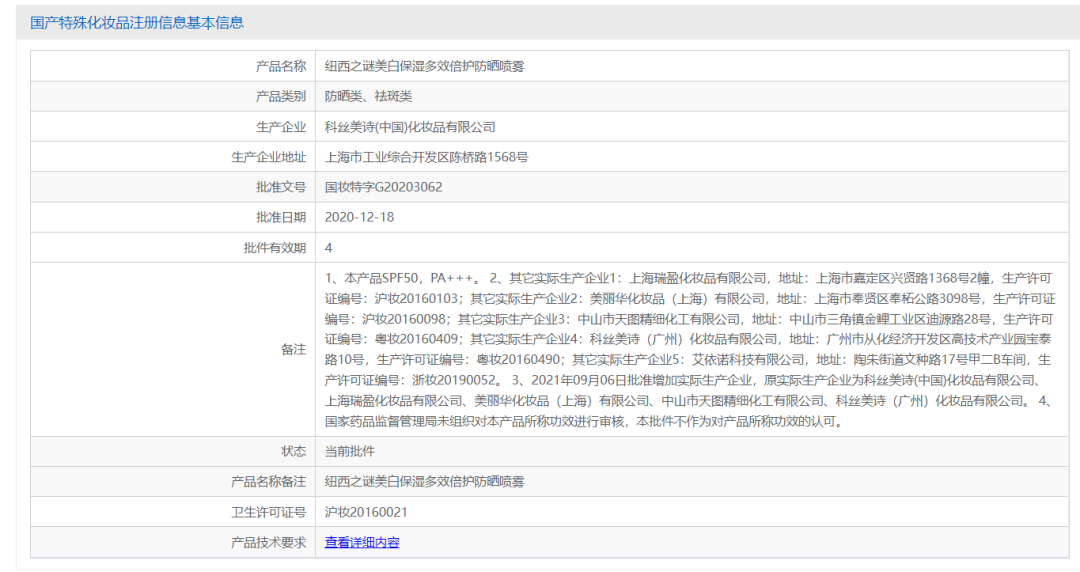Click the 生产企业地址 row label
1080x572 pixels.
pos(268,157)
